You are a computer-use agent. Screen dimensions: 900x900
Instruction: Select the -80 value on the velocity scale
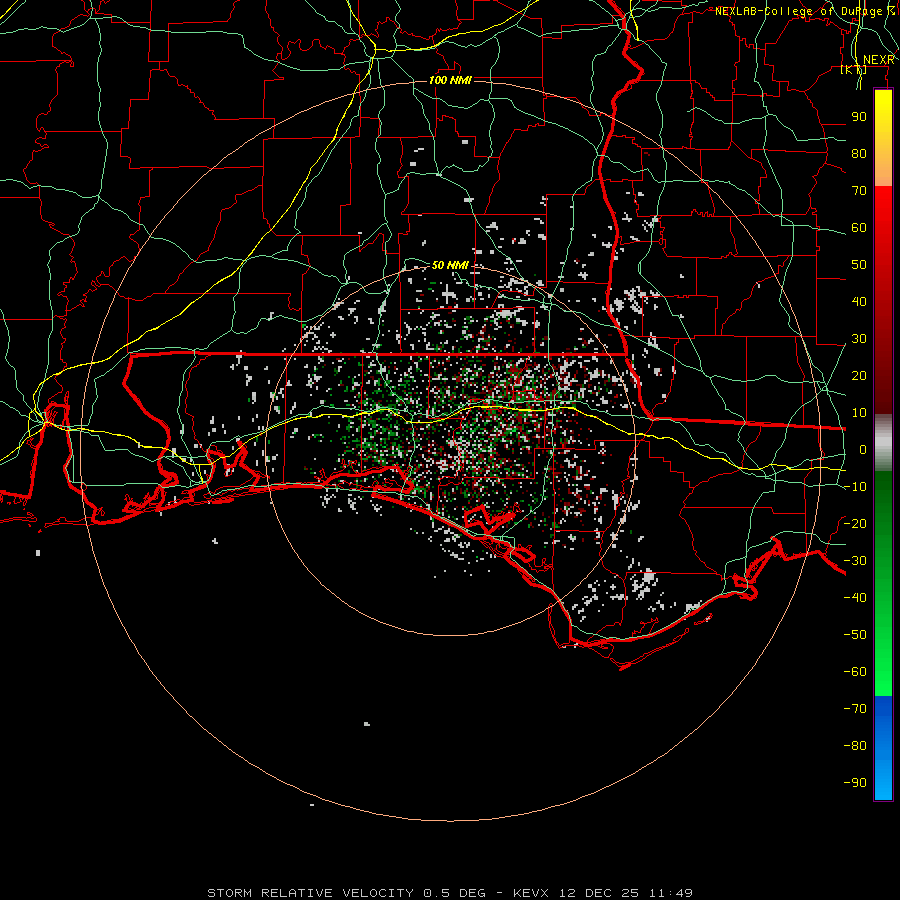pos(855,746)
